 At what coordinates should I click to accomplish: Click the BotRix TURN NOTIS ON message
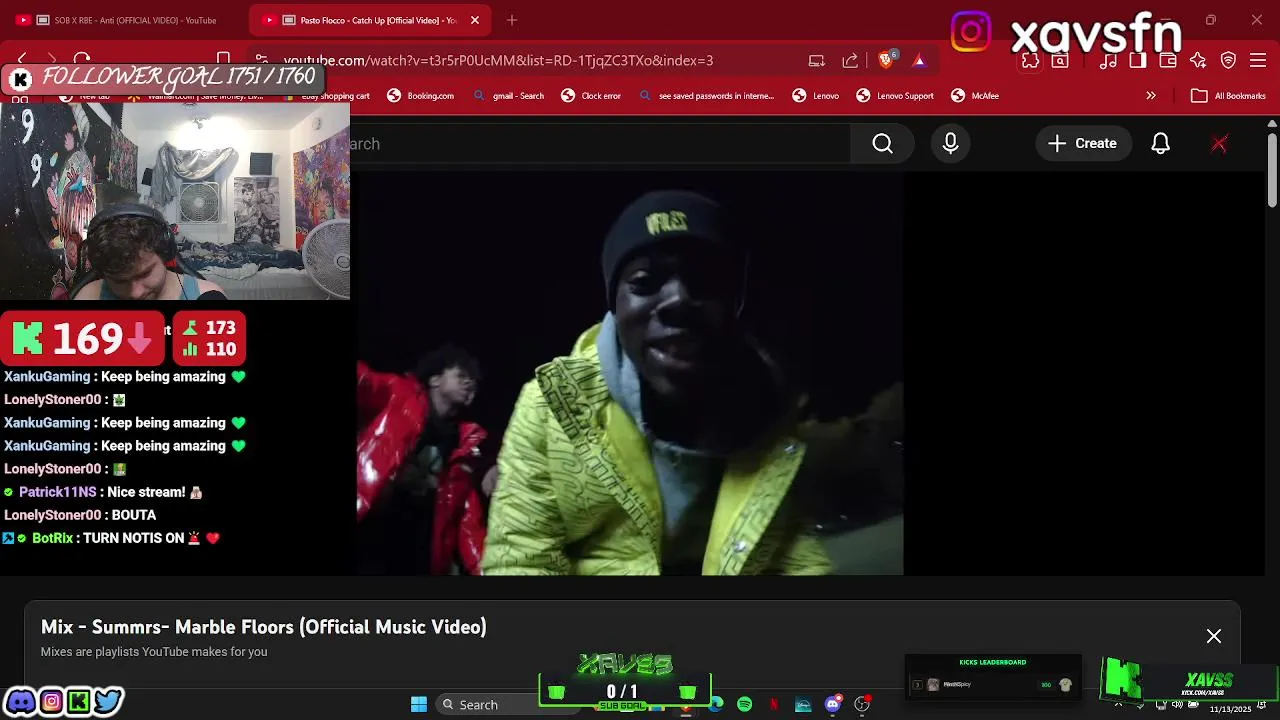111,538
